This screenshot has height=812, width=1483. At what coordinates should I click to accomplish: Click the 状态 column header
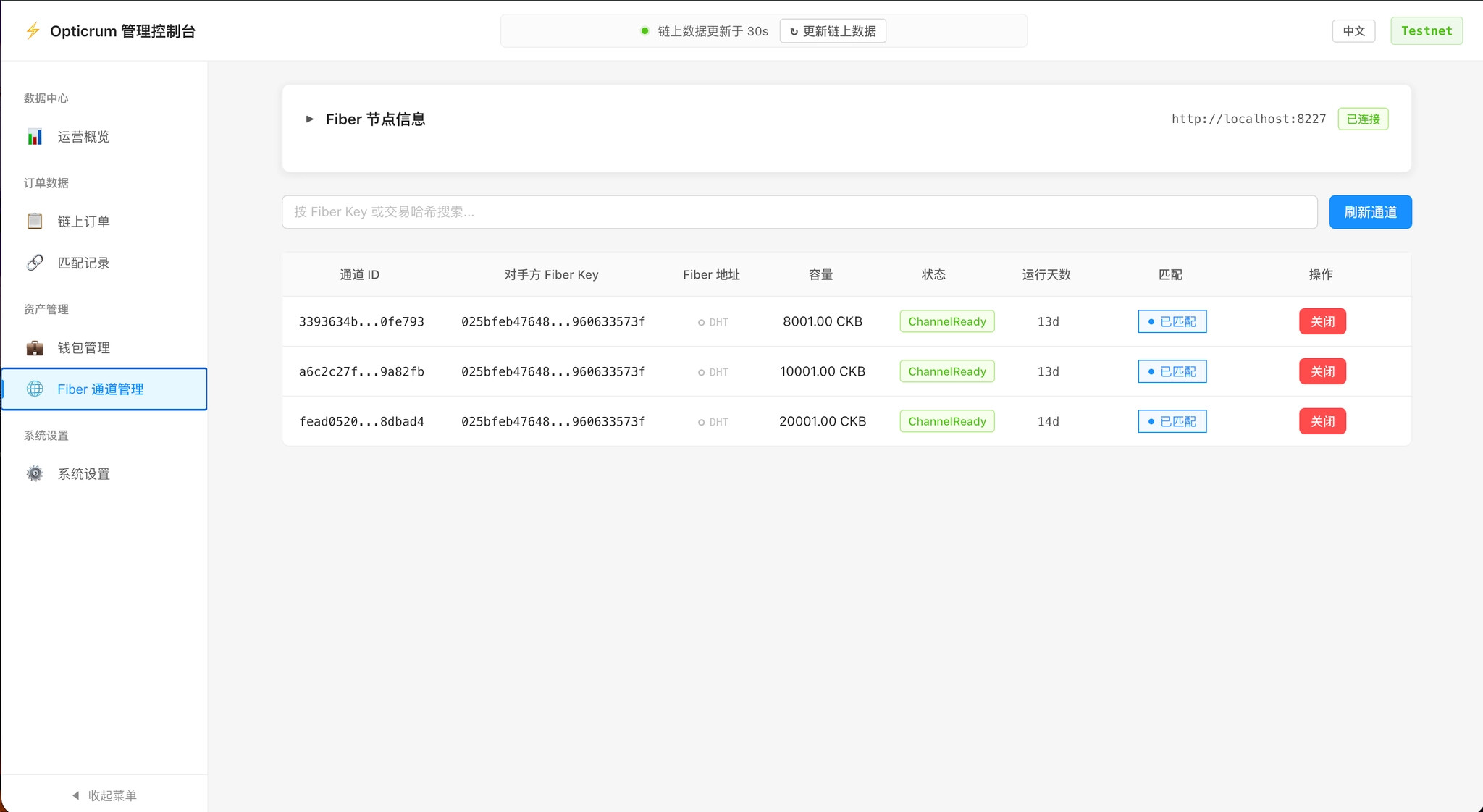pos(933,274)
